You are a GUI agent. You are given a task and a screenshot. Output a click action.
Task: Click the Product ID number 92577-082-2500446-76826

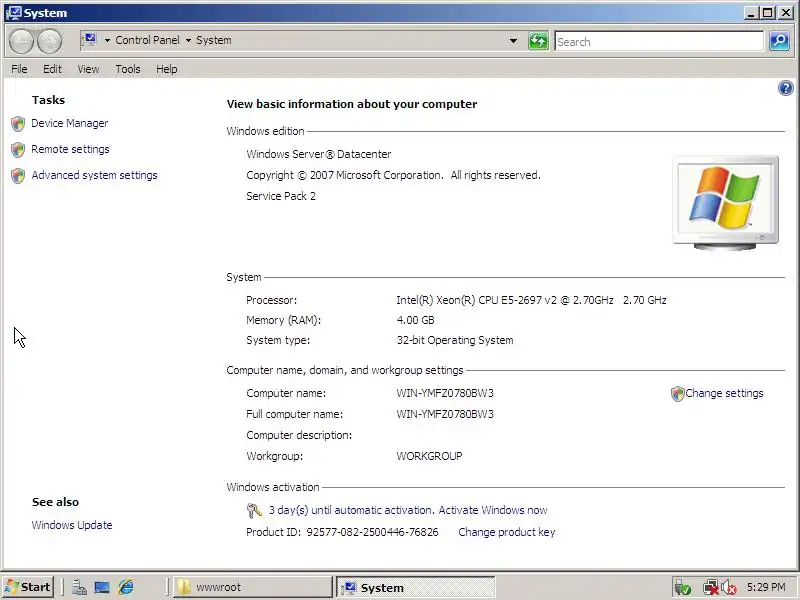372,532
